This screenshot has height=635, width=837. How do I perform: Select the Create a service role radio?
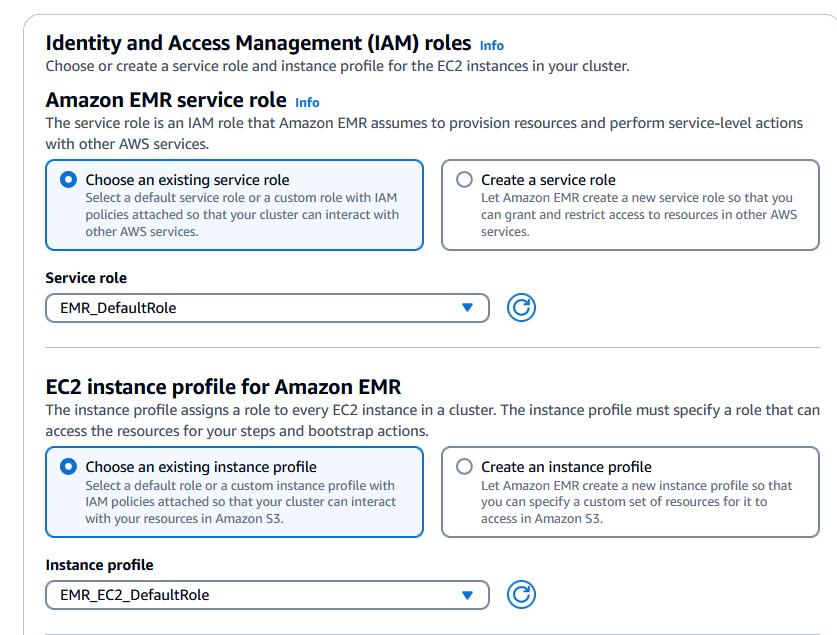coord(464,180)
